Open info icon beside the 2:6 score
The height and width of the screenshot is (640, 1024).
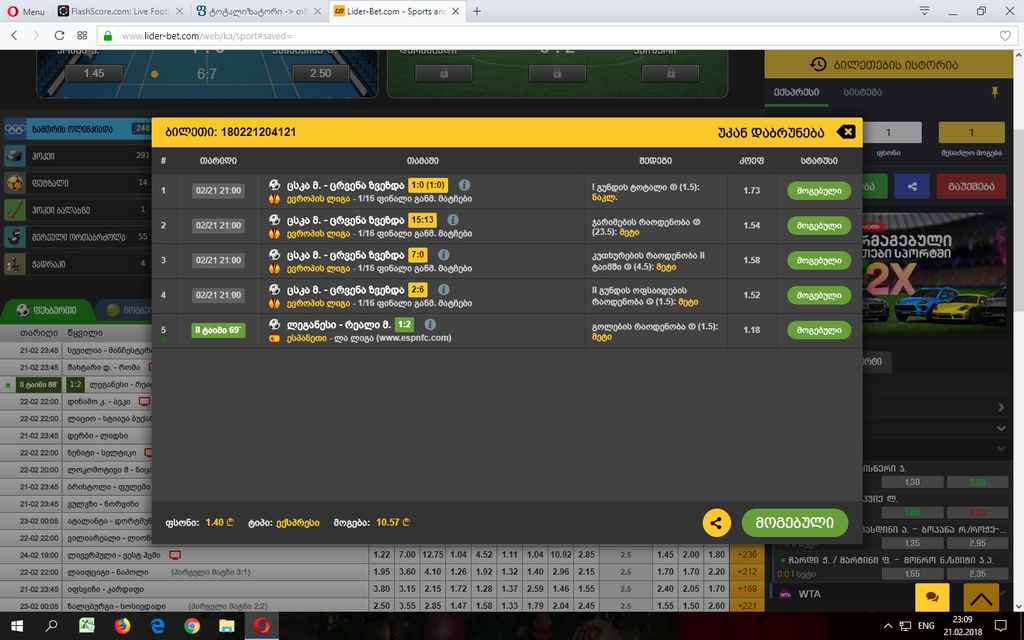click(x=443, y=289)
